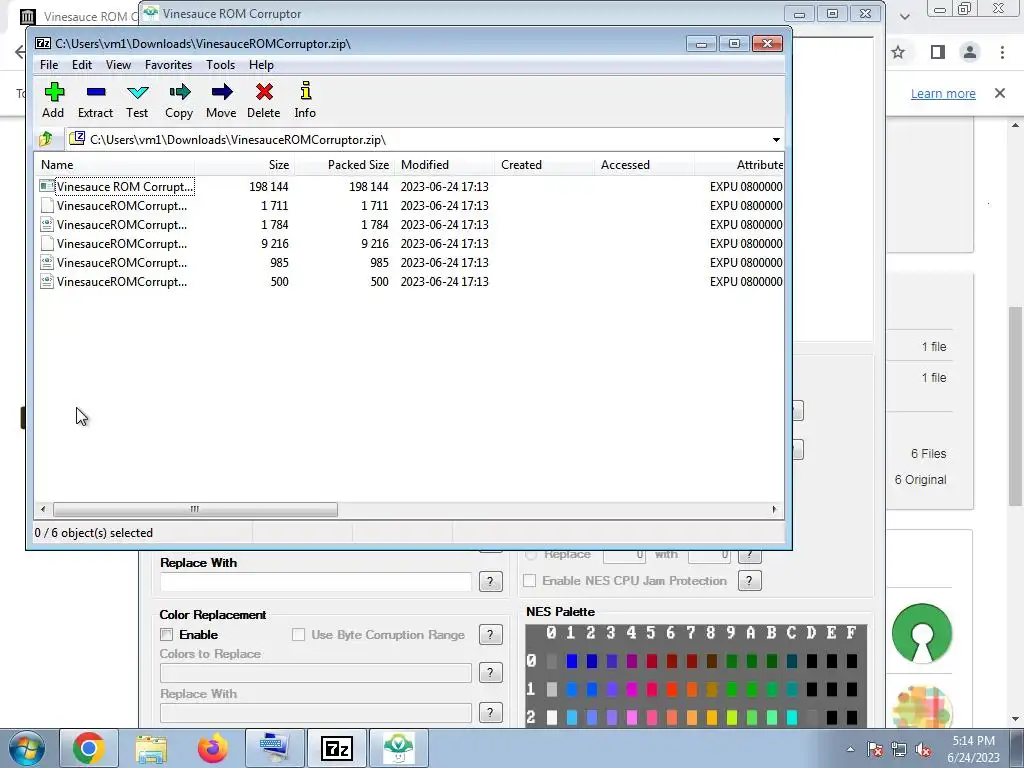Open Chrome profile avatar icon
1024x768 pixels.
coord(970,52)
